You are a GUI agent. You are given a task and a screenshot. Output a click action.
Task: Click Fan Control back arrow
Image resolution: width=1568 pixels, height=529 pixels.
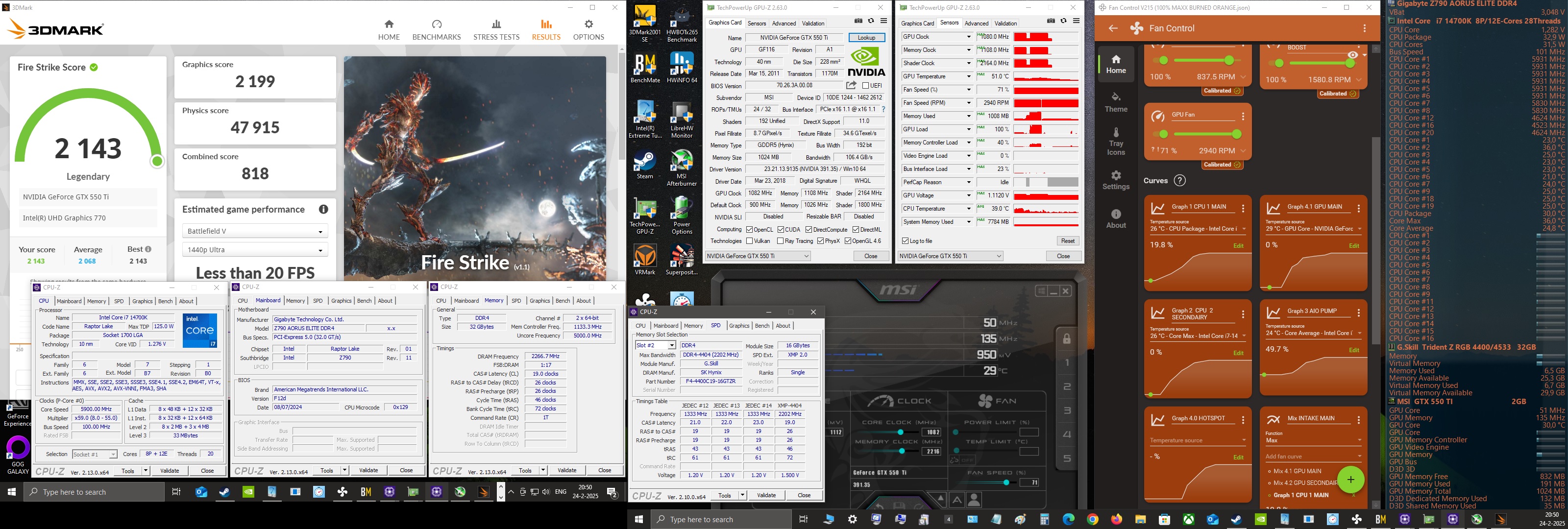[x=1113, y=28]
